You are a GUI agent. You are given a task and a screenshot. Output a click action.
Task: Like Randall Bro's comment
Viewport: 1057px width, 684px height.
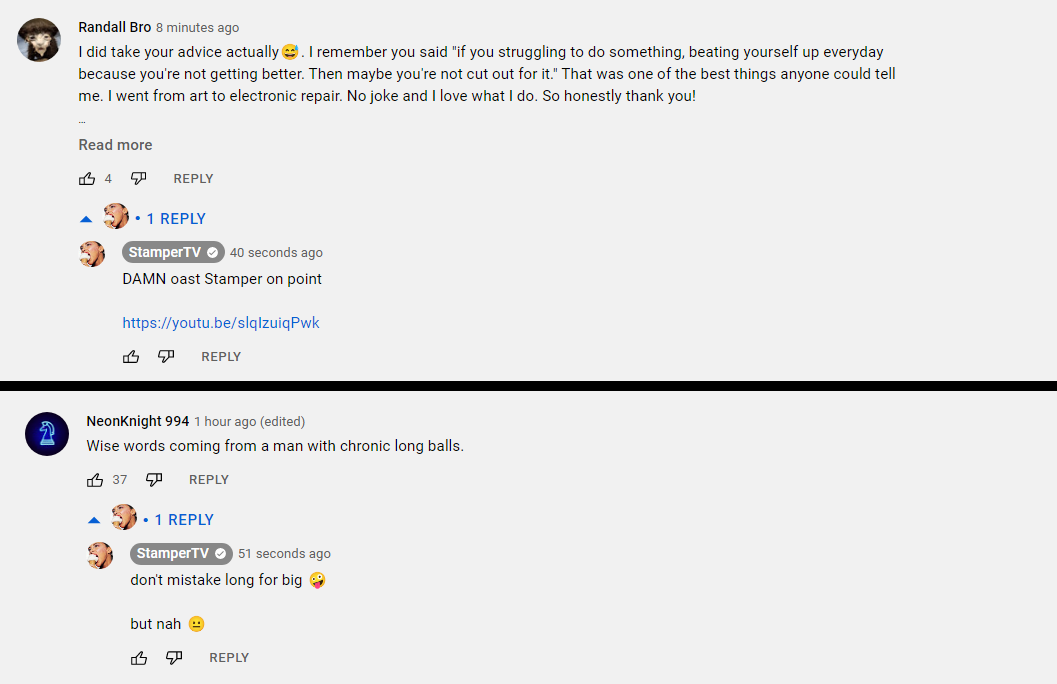pyautogui.click(x=87, y=179)
